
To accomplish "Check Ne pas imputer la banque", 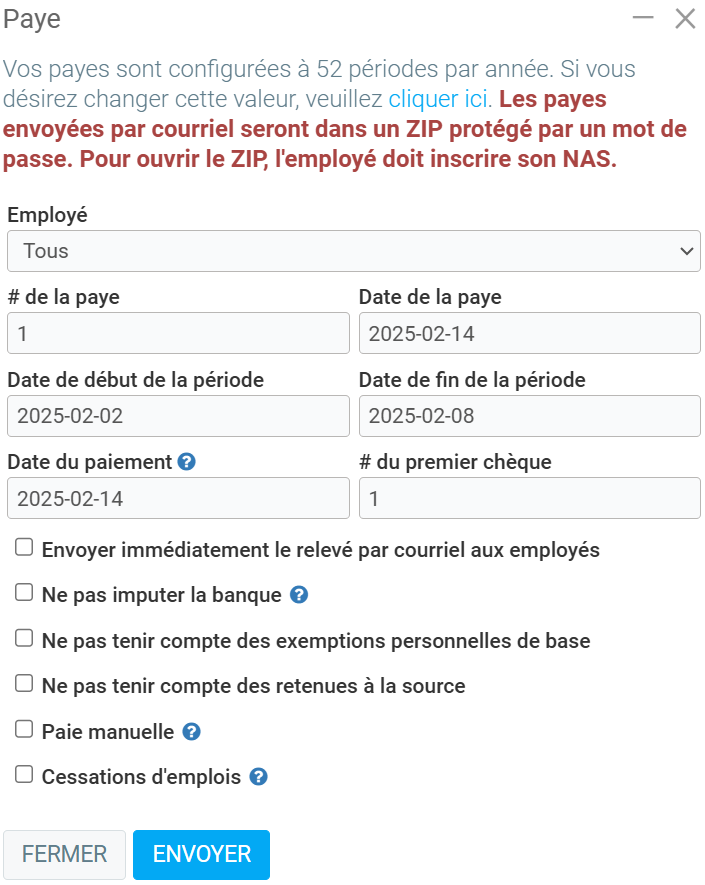I will 25,594.
